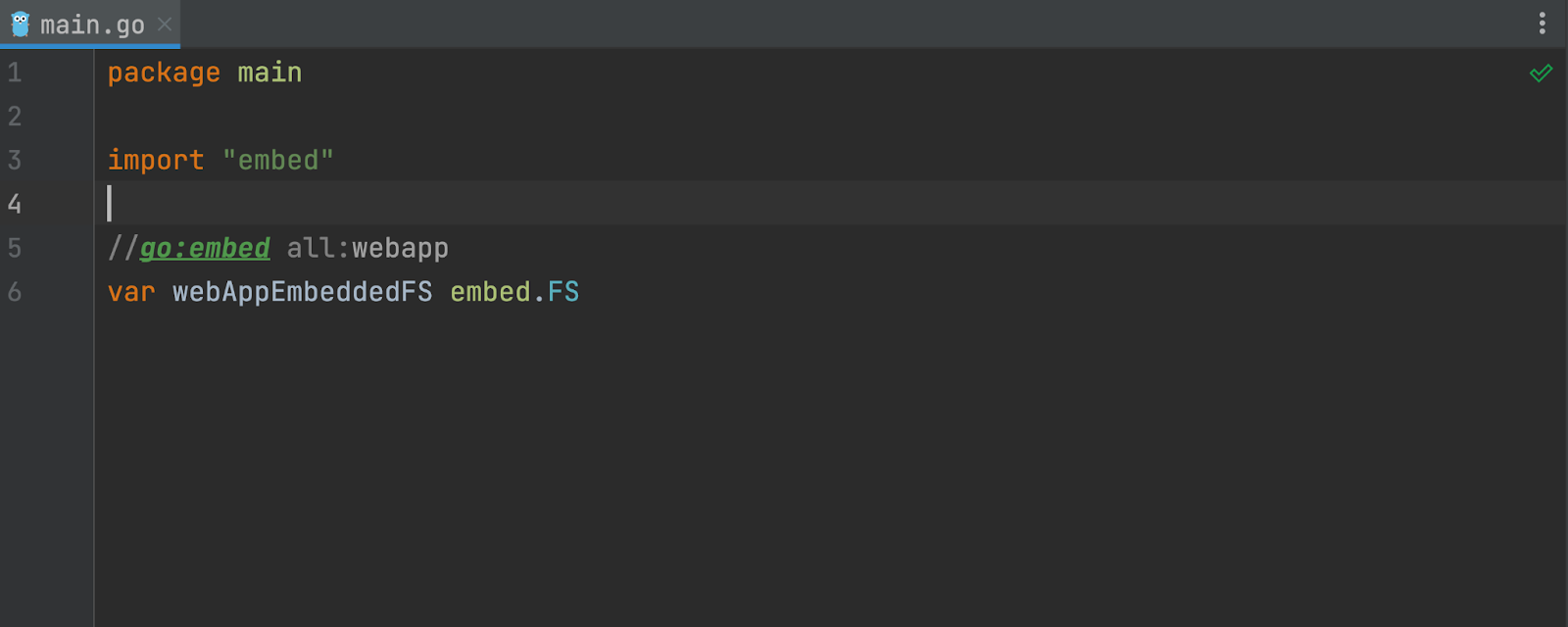Click the FS type reference

tap(563, 292)
